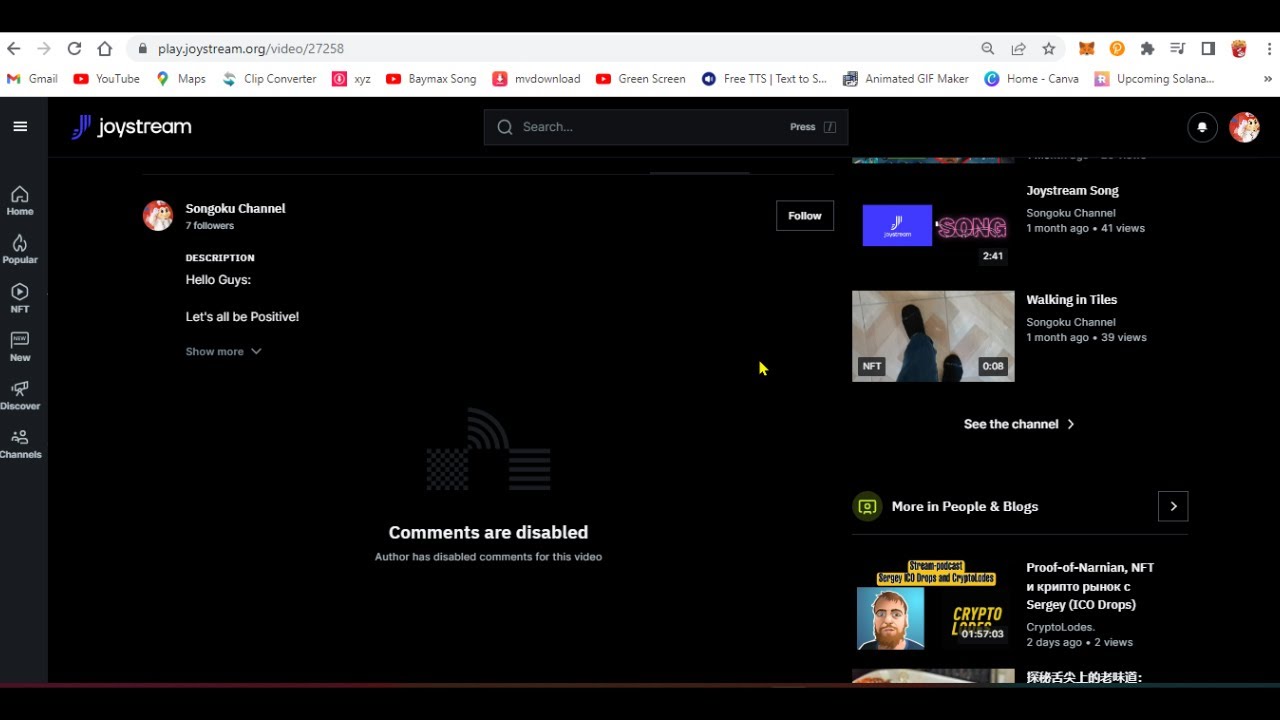Open Home - Canva bookmark
The image size is (1280, 720).
click(x=1032, y=78)
